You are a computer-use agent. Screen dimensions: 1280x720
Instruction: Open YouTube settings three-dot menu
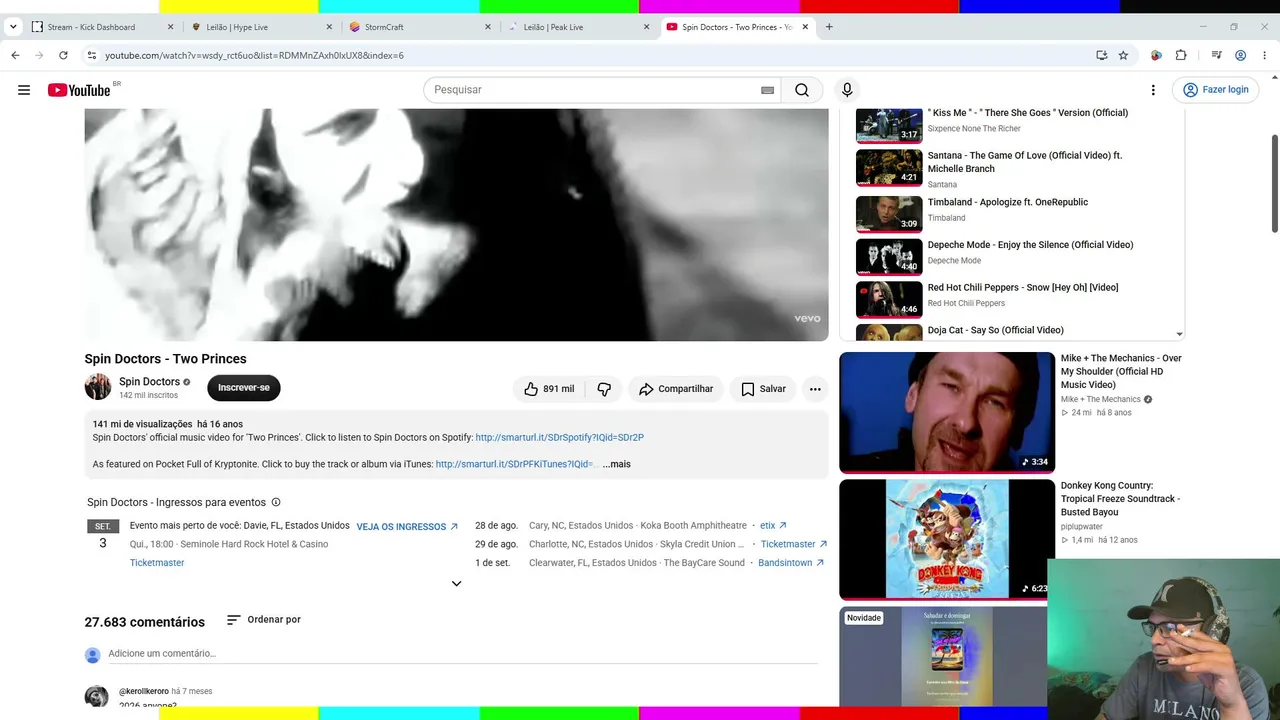click(1153, 90)
